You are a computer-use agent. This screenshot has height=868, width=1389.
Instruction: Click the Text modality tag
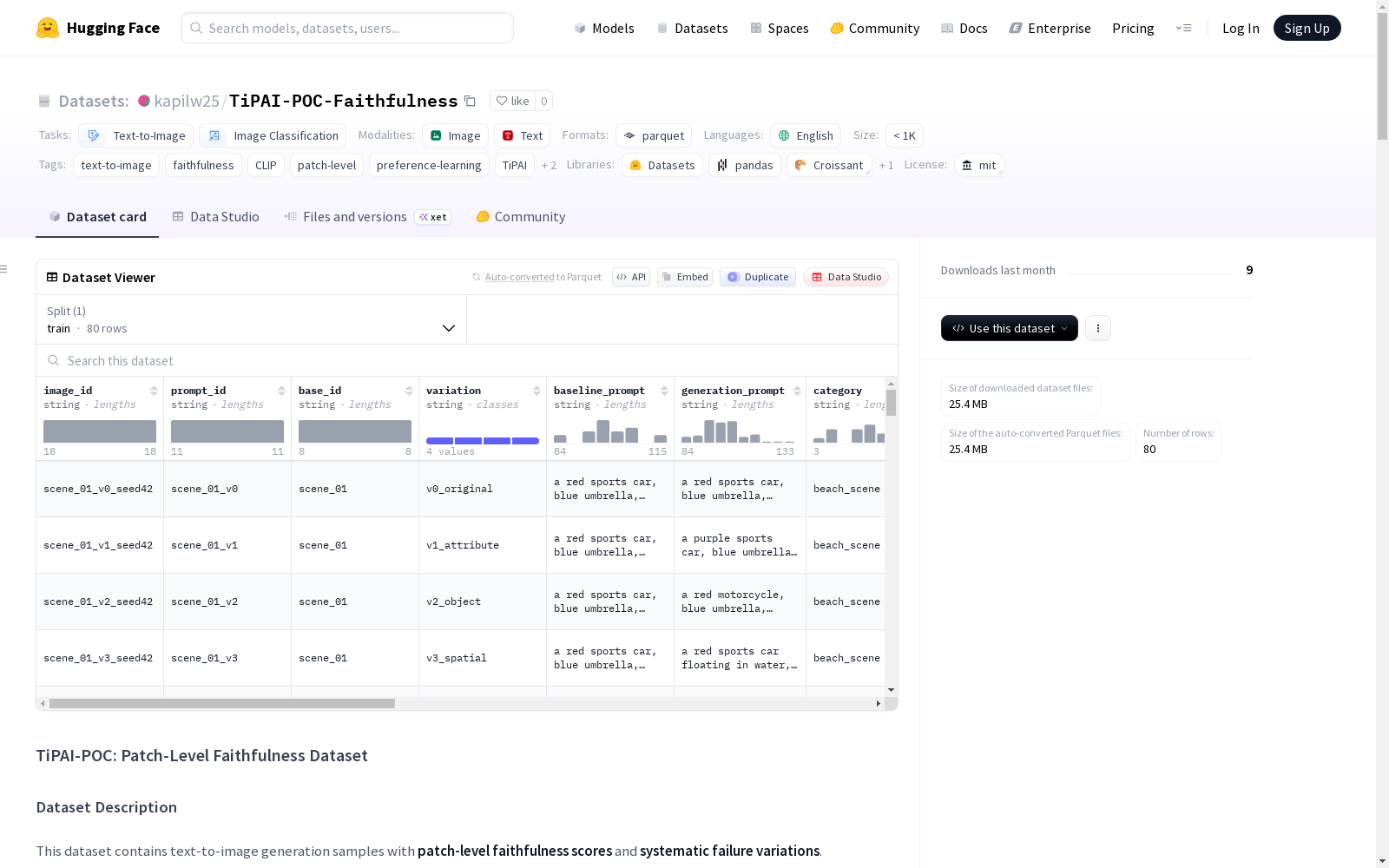click(522, 135)
